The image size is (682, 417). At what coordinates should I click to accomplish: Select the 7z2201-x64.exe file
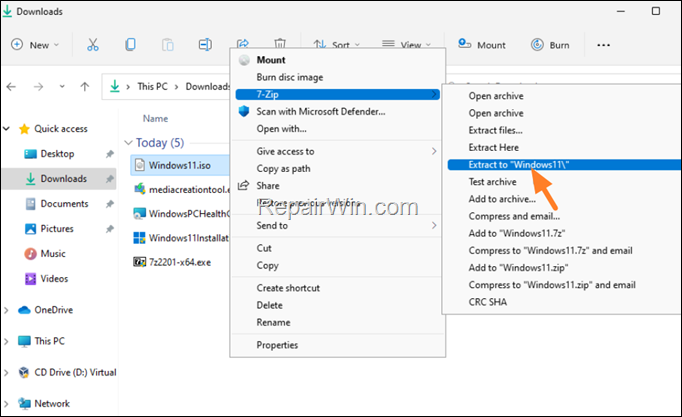[172, 262]
